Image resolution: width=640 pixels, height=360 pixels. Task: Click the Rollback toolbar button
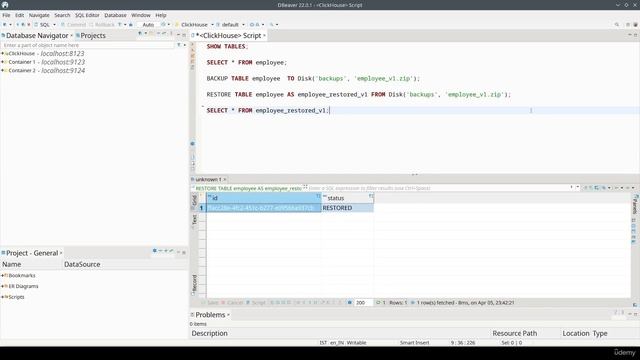pyautogui.click(x=102, y=24)
